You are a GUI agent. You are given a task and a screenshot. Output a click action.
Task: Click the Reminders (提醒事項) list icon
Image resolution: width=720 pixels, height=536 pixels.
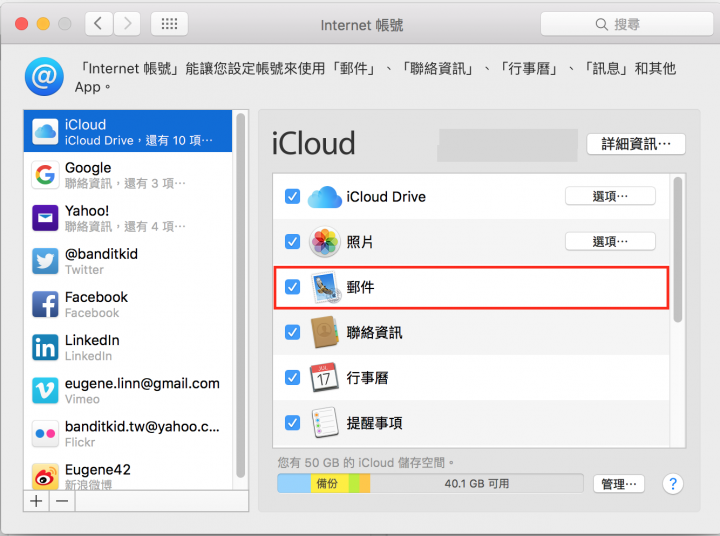tap(325, 423)
